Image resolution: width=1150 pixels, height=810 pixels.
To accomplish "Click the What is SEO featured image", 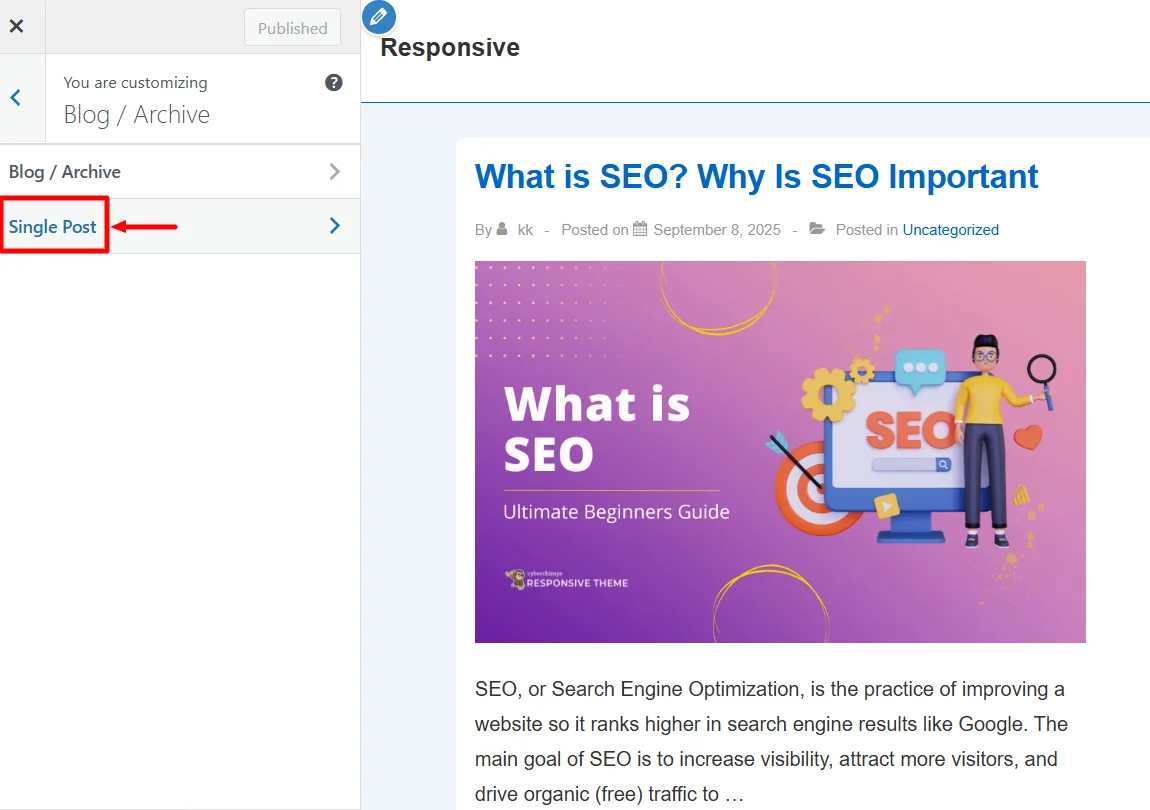I will tap(780, 452).
